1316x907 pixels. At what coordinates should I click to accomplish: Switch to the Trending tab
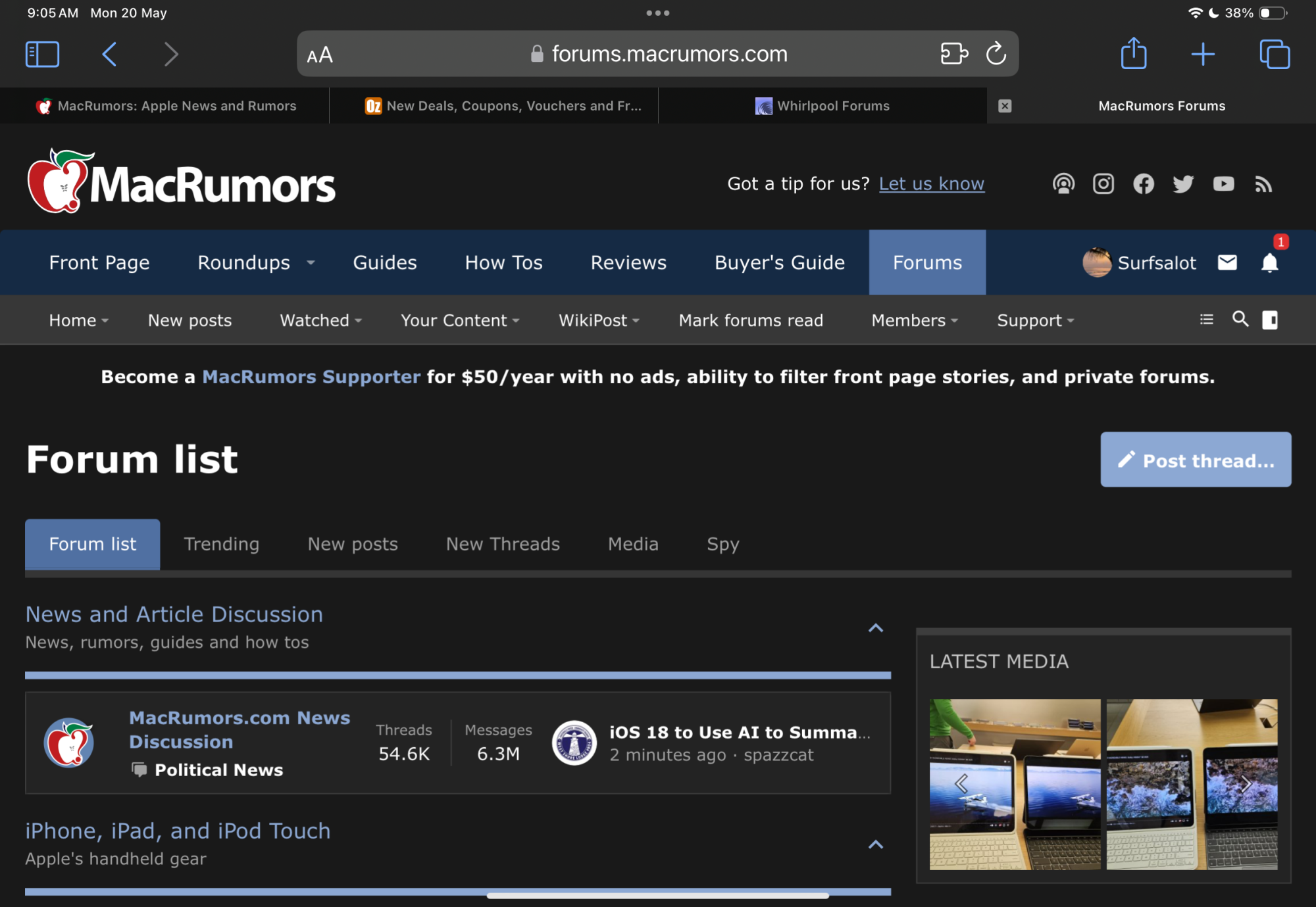[222, 544]
